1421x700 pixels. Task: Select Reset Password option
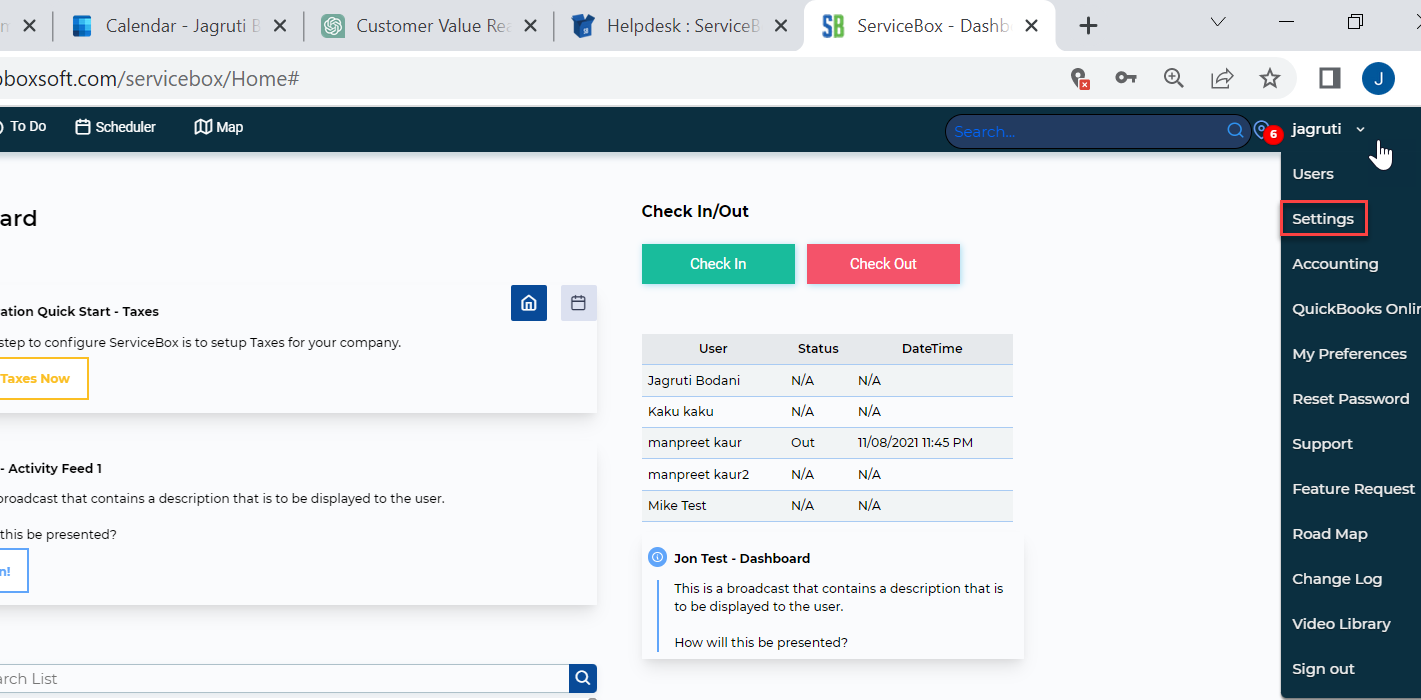pyautogui.click(x=1350, y=399)
